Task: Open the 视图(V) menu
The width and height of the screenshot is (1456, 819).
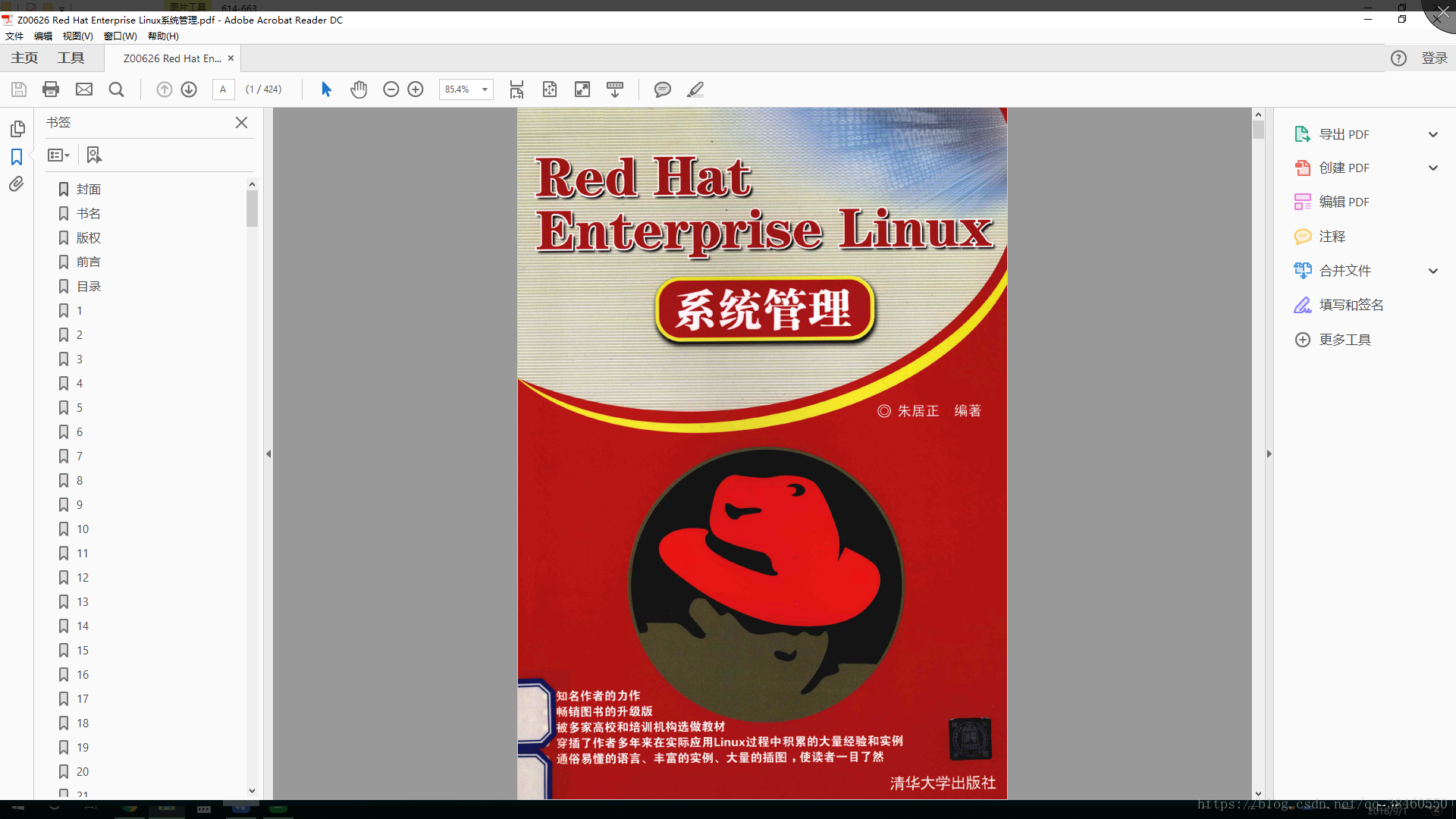Action: 78,36
